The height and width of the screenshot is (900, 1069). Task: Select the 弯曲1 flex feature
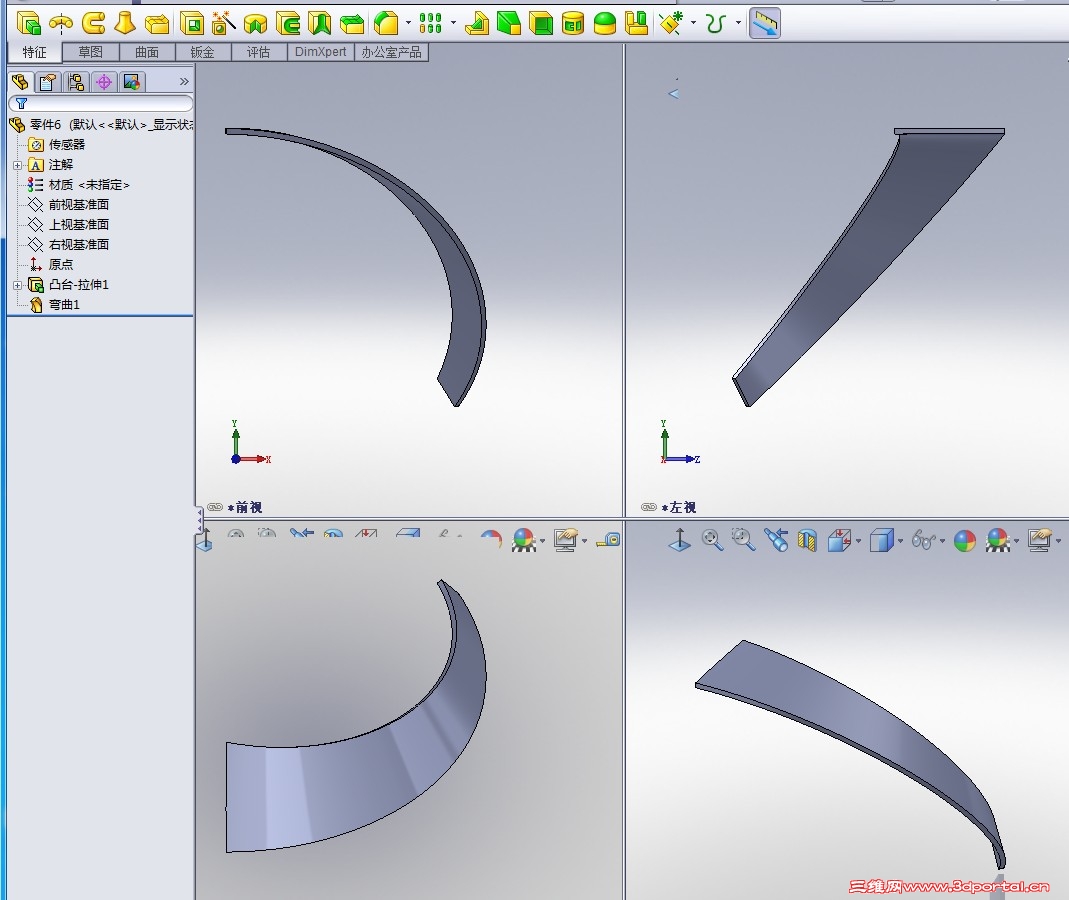55,305
